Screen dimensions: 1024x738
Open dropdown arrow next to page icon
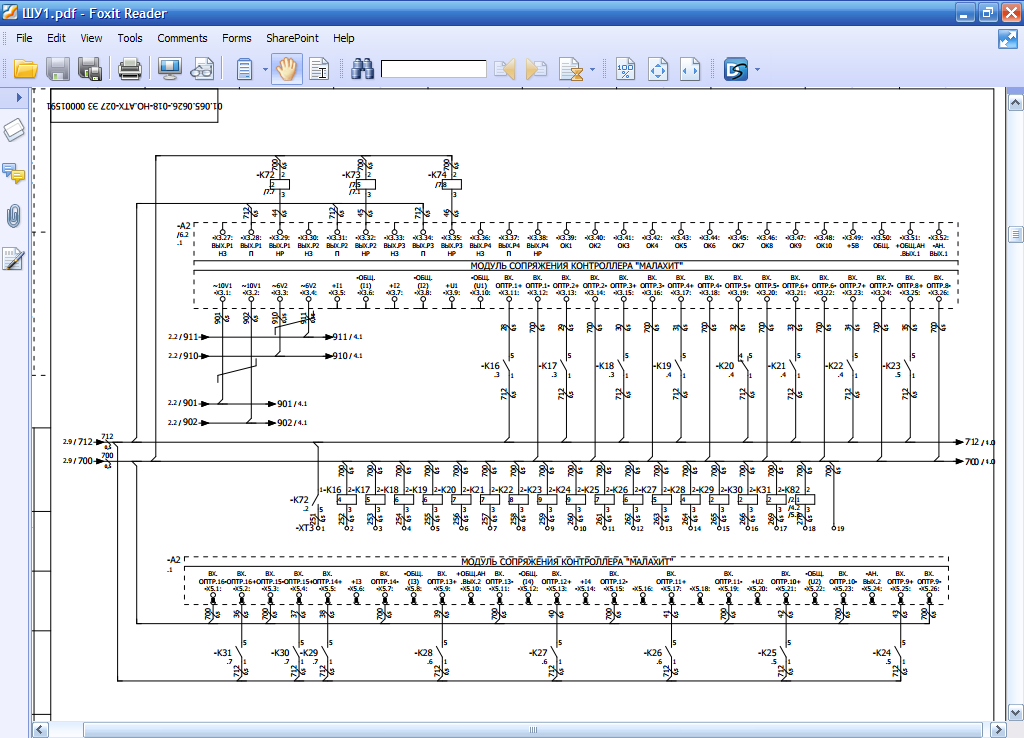point(265,70)
